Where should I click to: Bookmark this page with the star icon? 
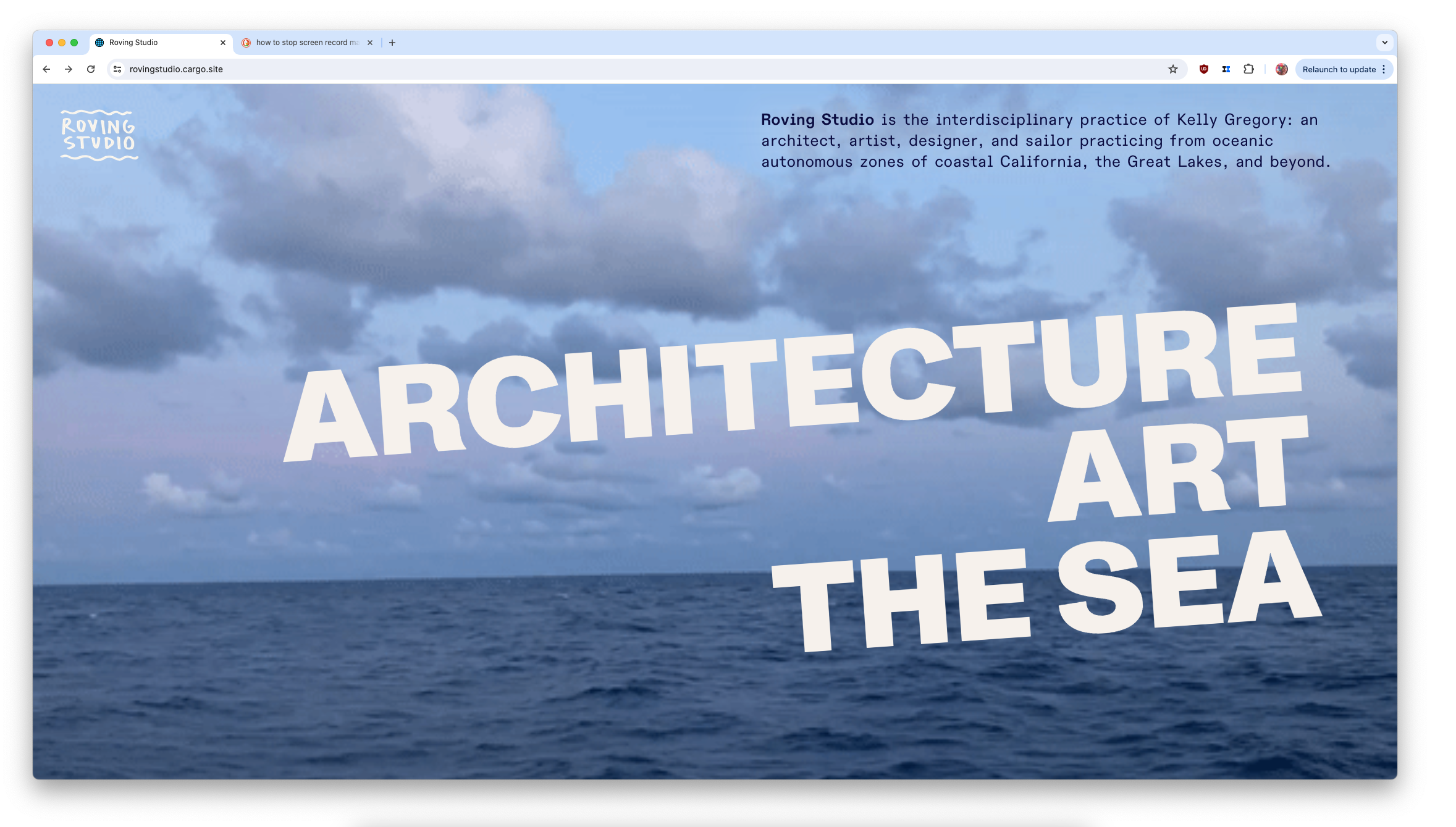tap(1172, 69)
